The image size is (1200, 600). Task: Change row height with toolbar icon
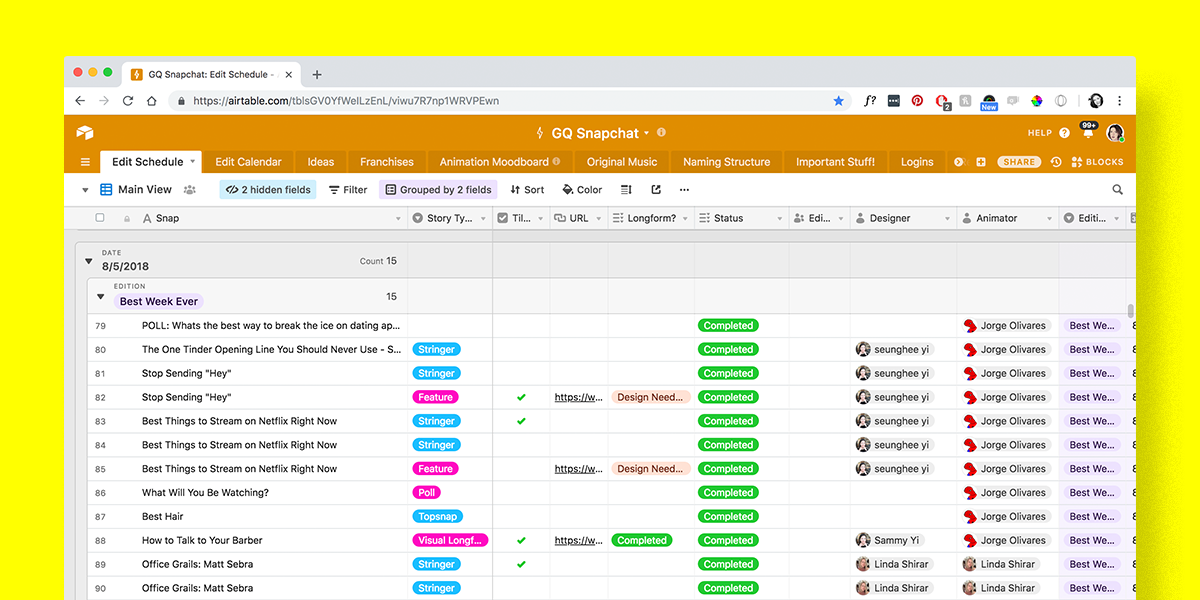coord(626,190)
